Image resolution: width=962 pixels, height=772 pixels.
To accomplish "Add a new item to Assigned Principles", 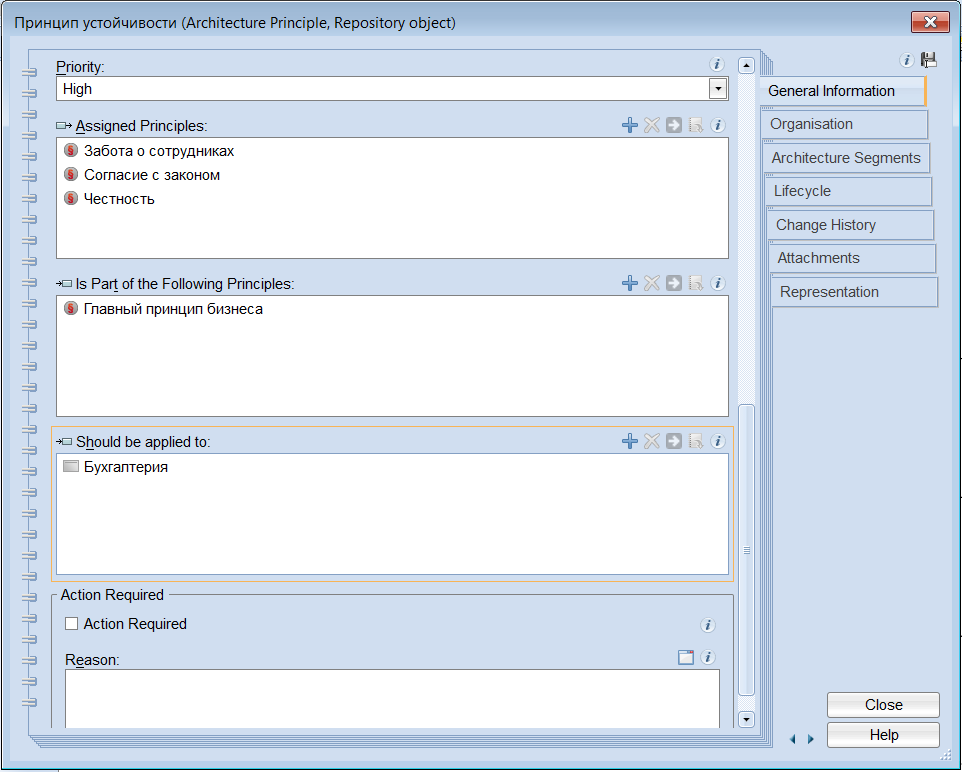I will [x=629, y=125].
